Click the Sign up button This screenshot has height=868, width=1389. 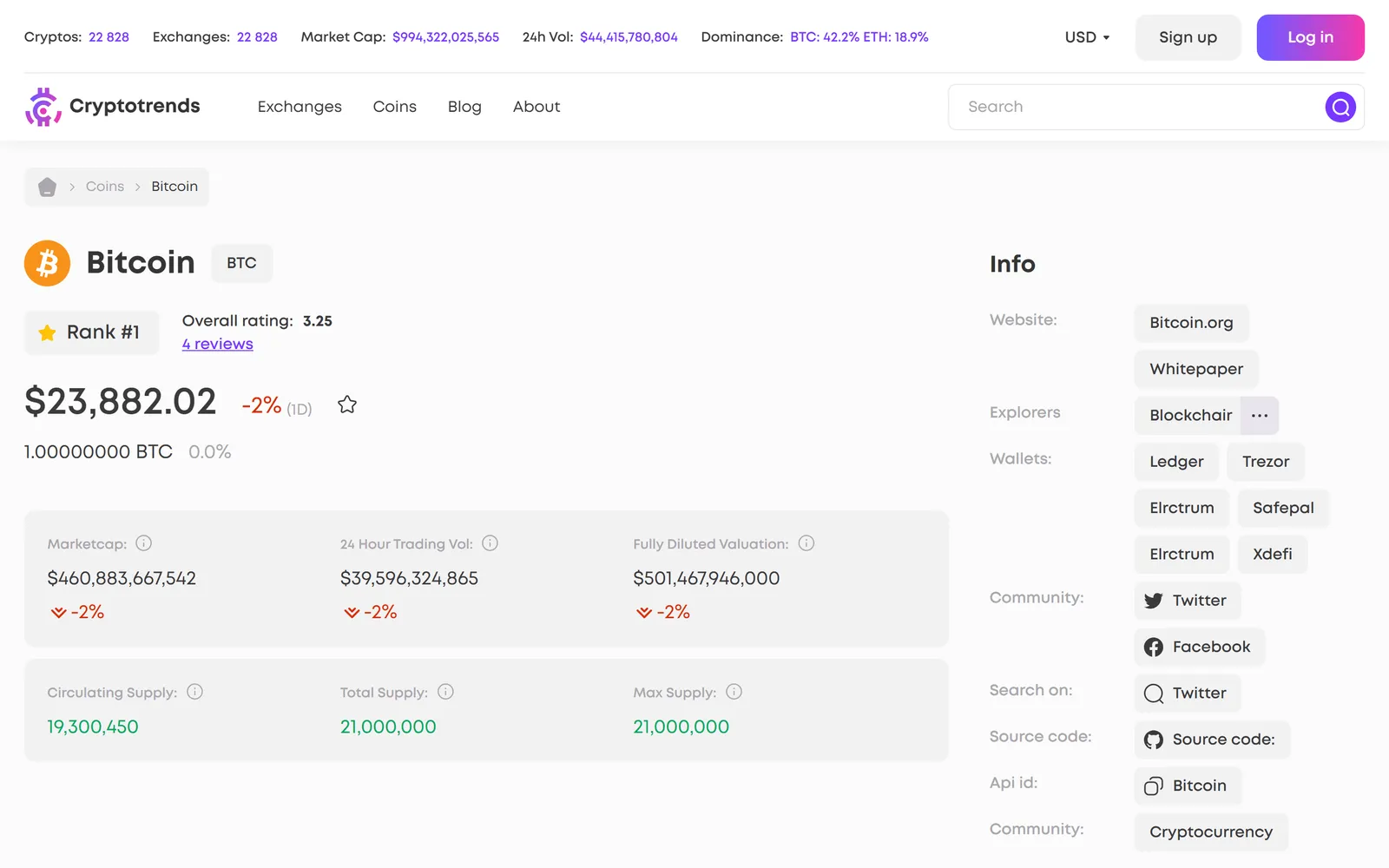point(1188,37)
